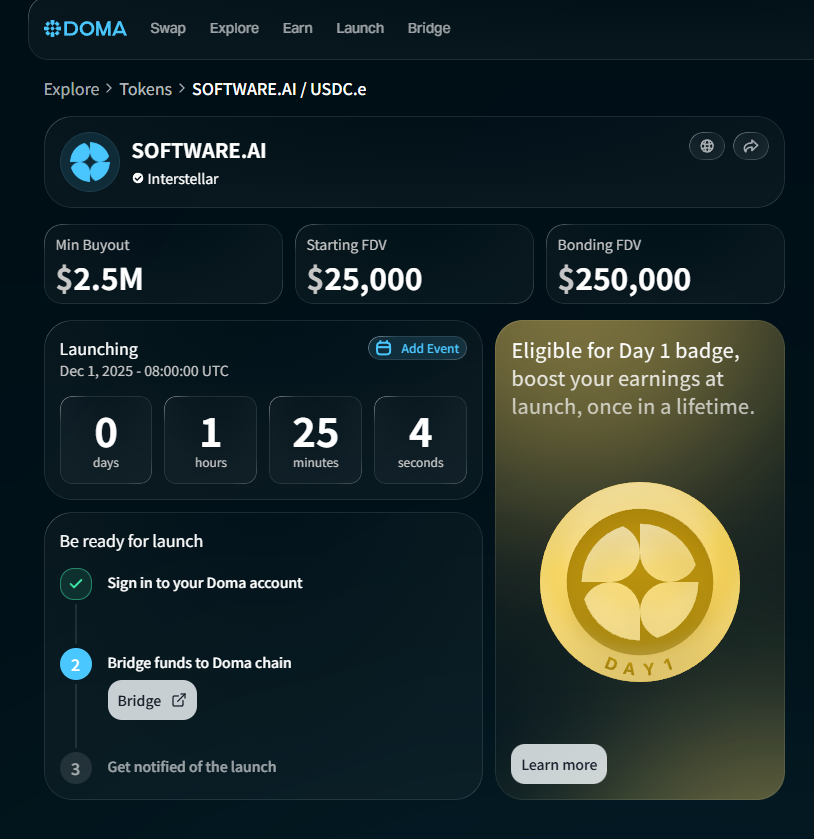The width and height of the screenshot is (814, 839).
Task: Open the Earn page
Action: (x=298, y=28)
